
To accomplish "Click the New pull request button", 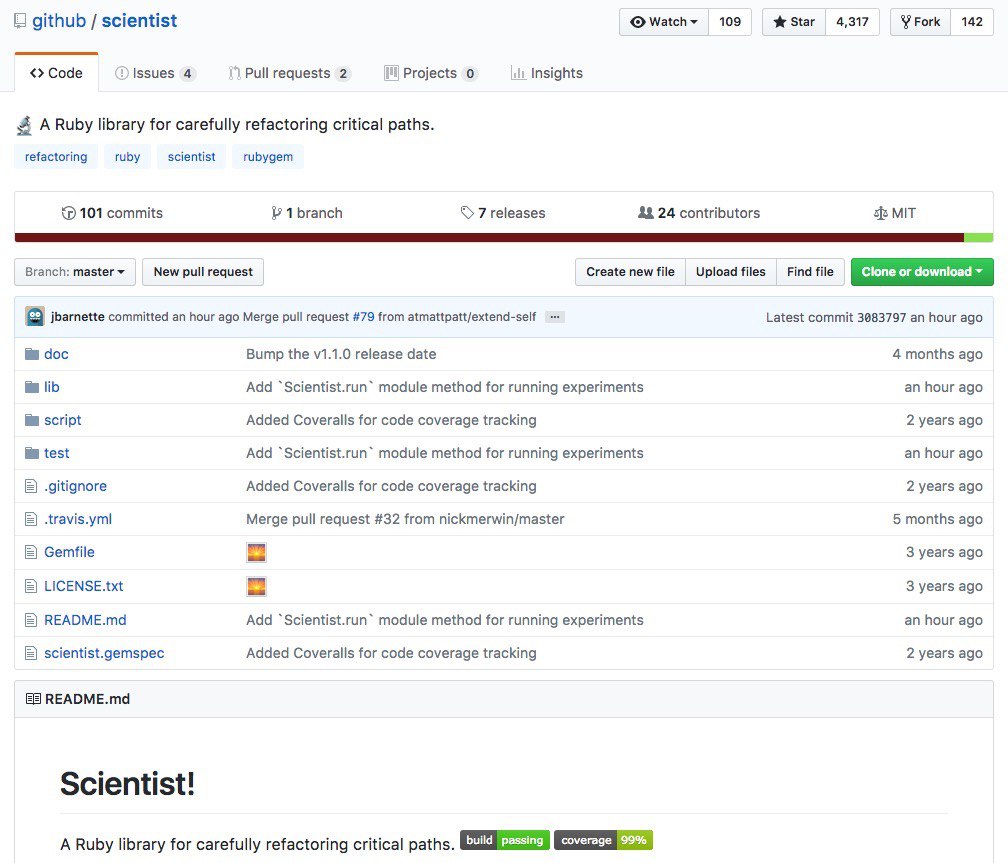I will 203,272.
